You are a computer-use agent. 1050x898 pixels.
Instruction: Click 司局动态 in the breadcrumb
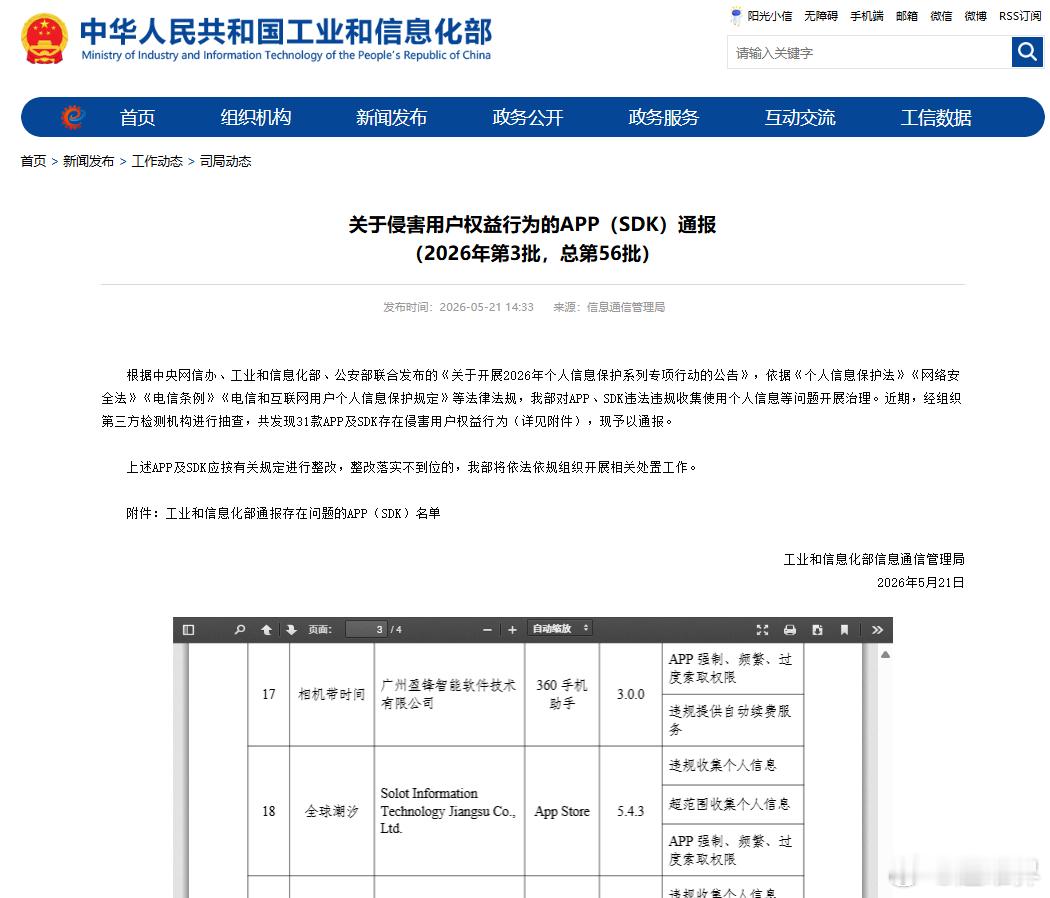[x=226, y=161]
